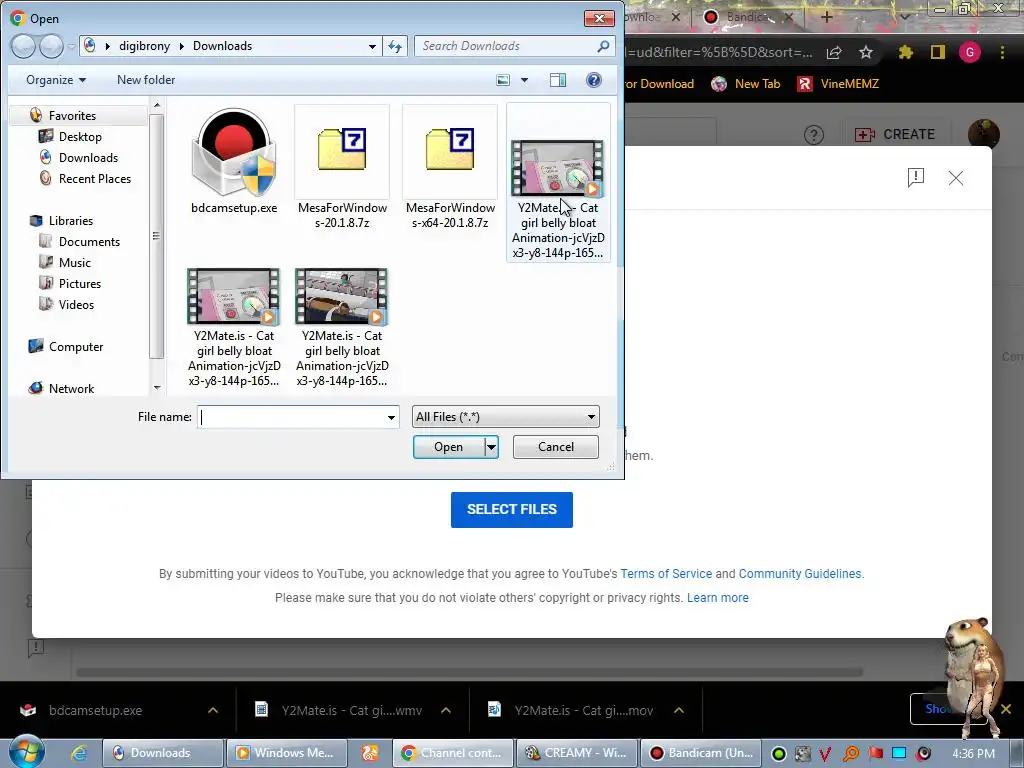Screen dimensions: 1024x768
Task: Open Chrome three-dot menu
Action: coord(1002,52)
